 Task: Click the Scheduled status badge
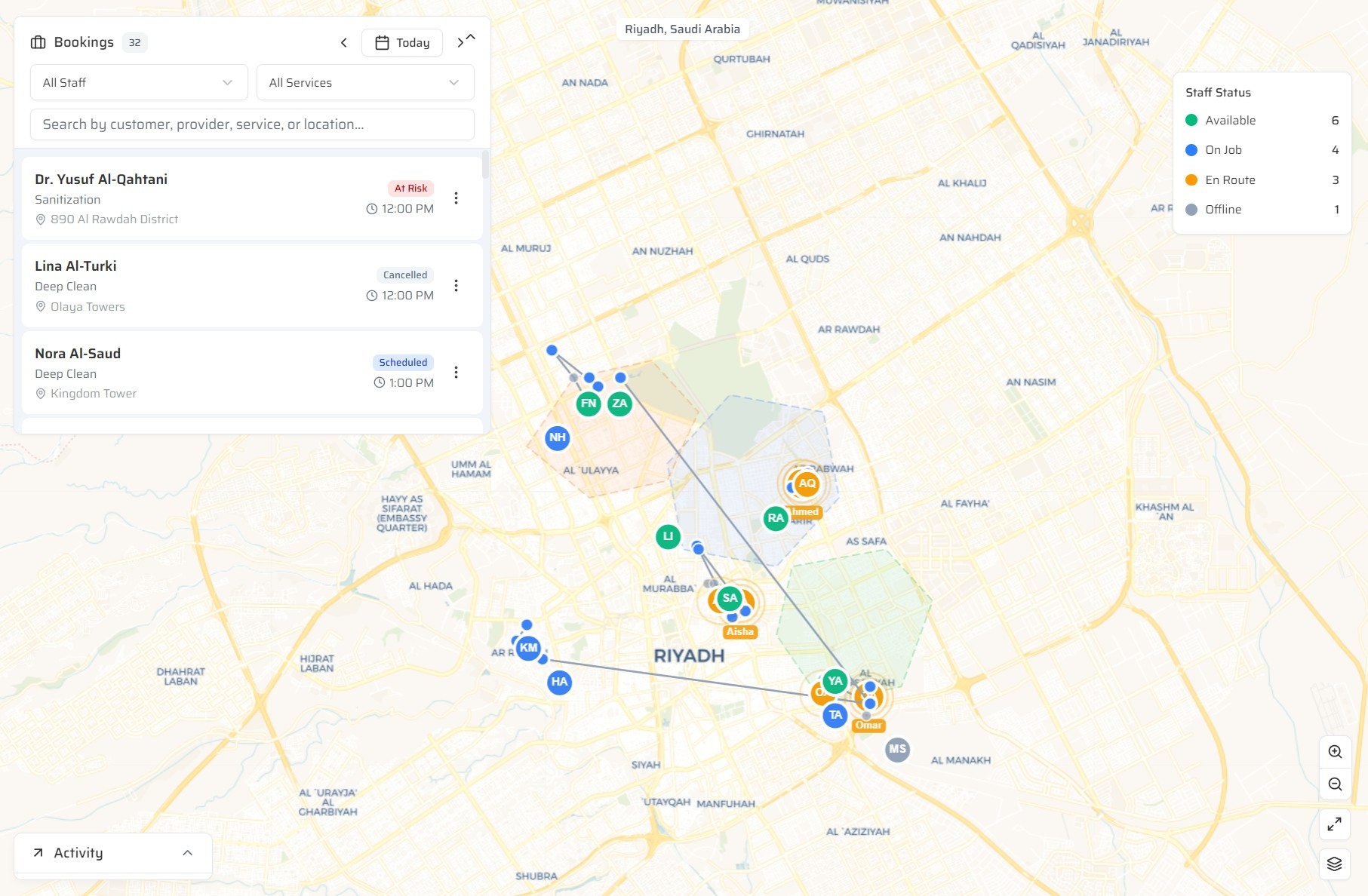403,363
